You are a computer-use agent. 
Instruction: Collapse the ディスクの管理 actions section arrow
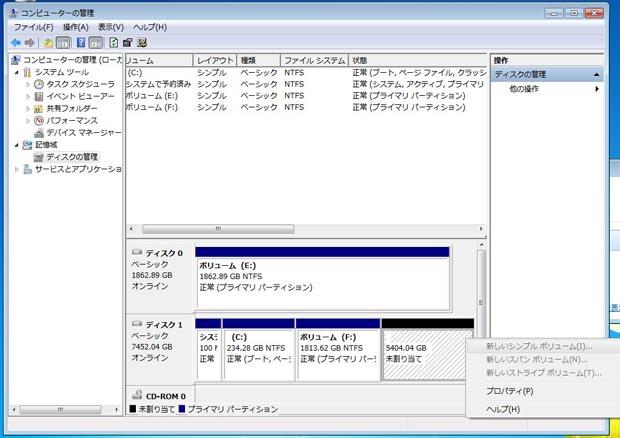(x=596, y=75)
